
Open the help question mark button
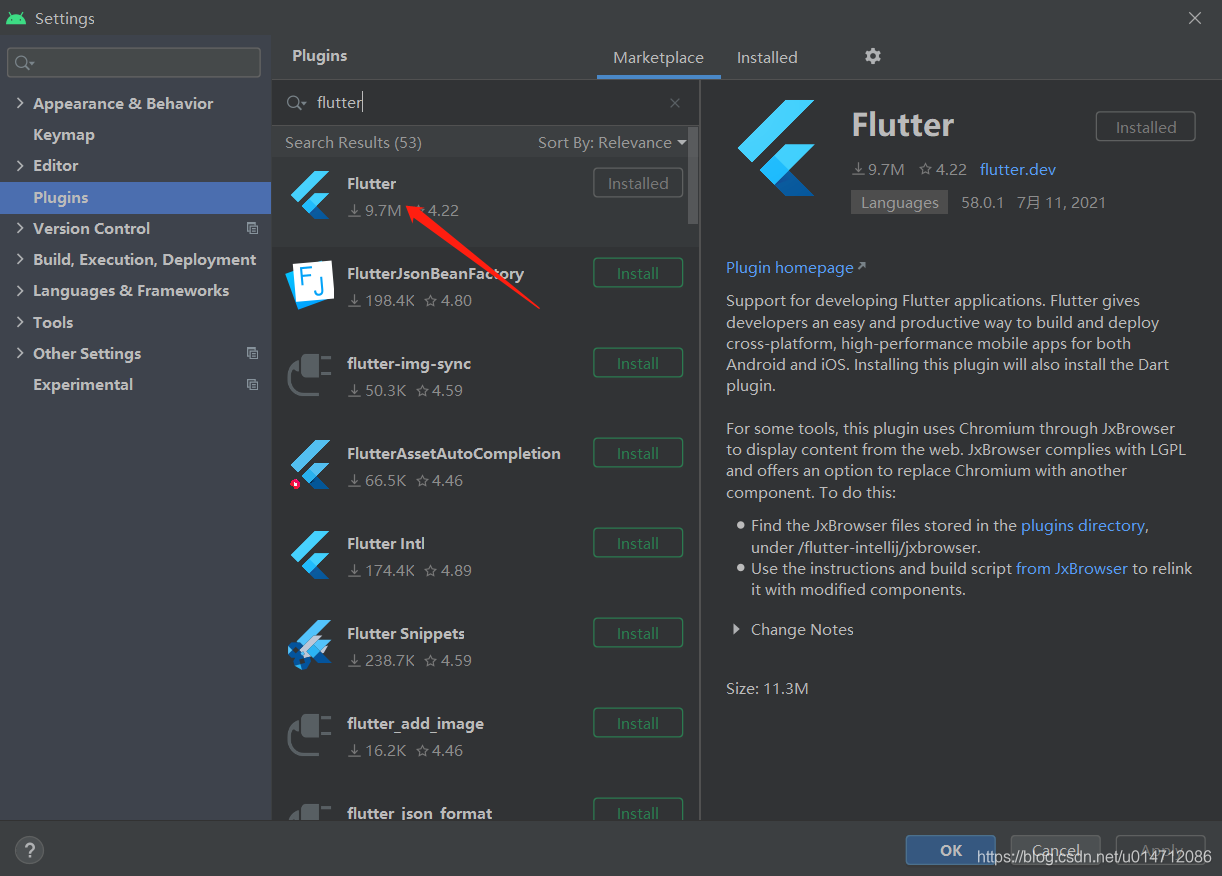(30, 851)
